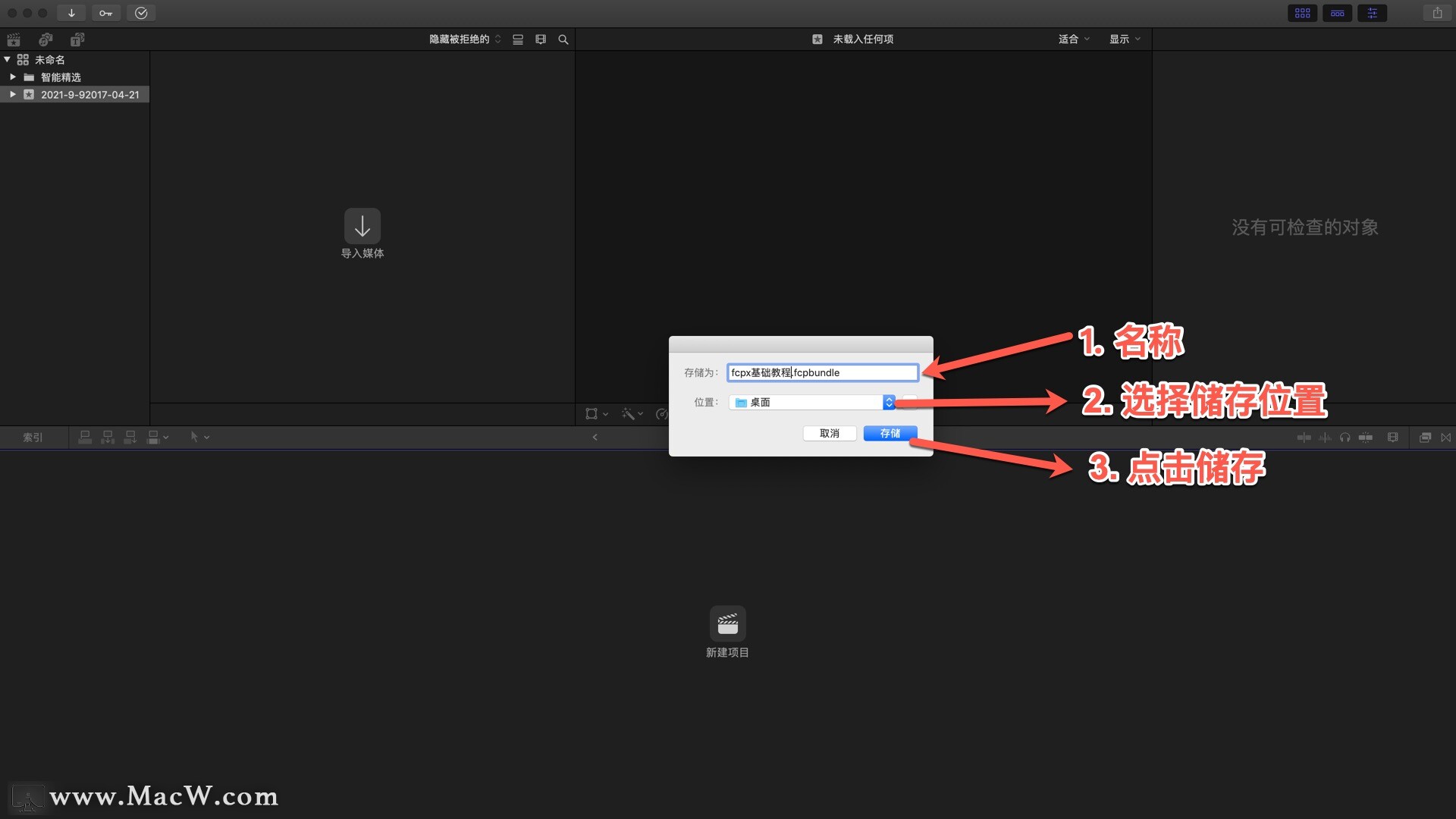
Task: Click the Import Media arrow toolbar button
Action: click(x=71, y=13)
